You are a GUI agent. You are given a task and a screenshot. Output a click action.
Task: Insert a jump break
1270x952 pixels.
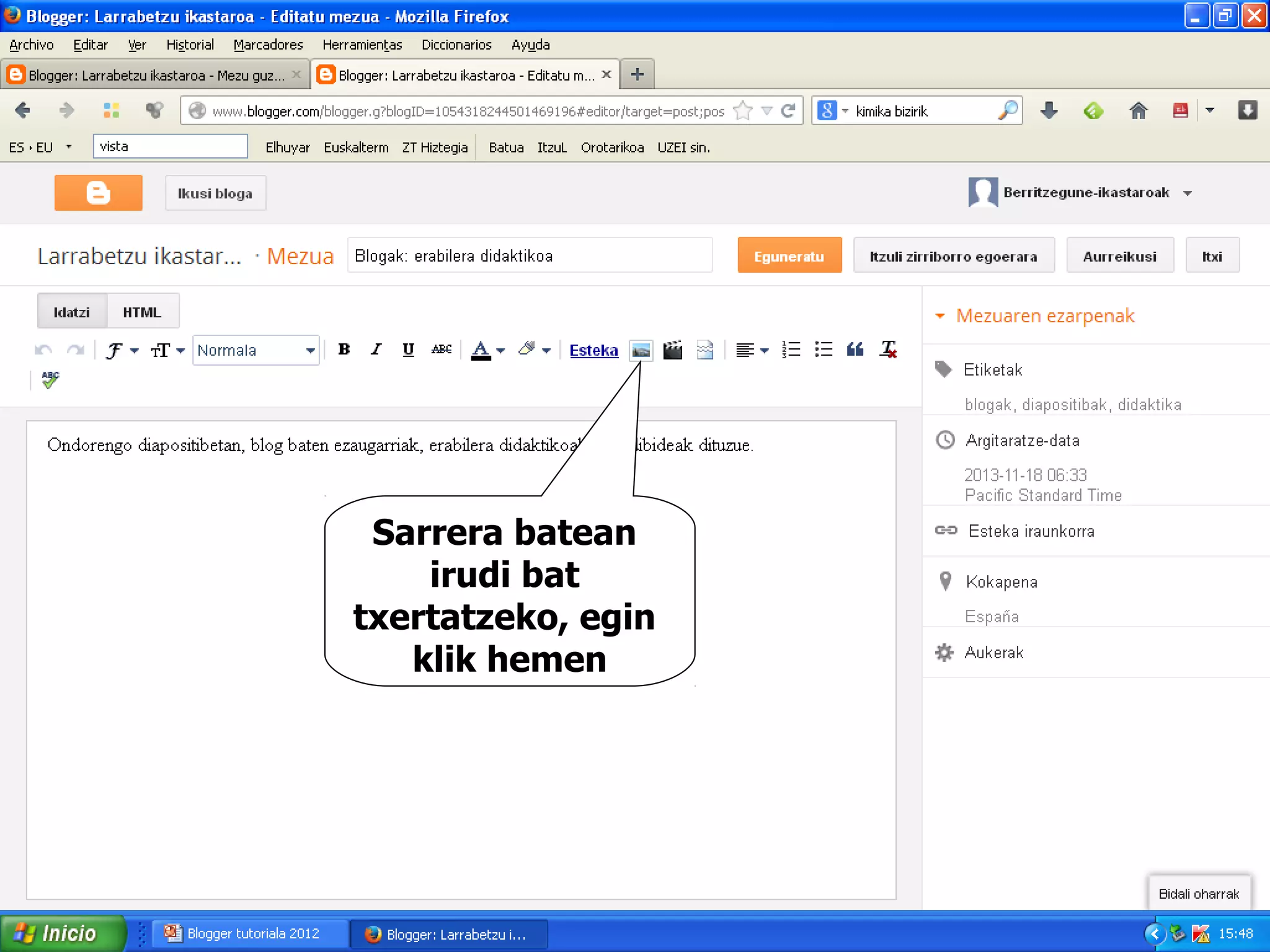pos(705,350)
